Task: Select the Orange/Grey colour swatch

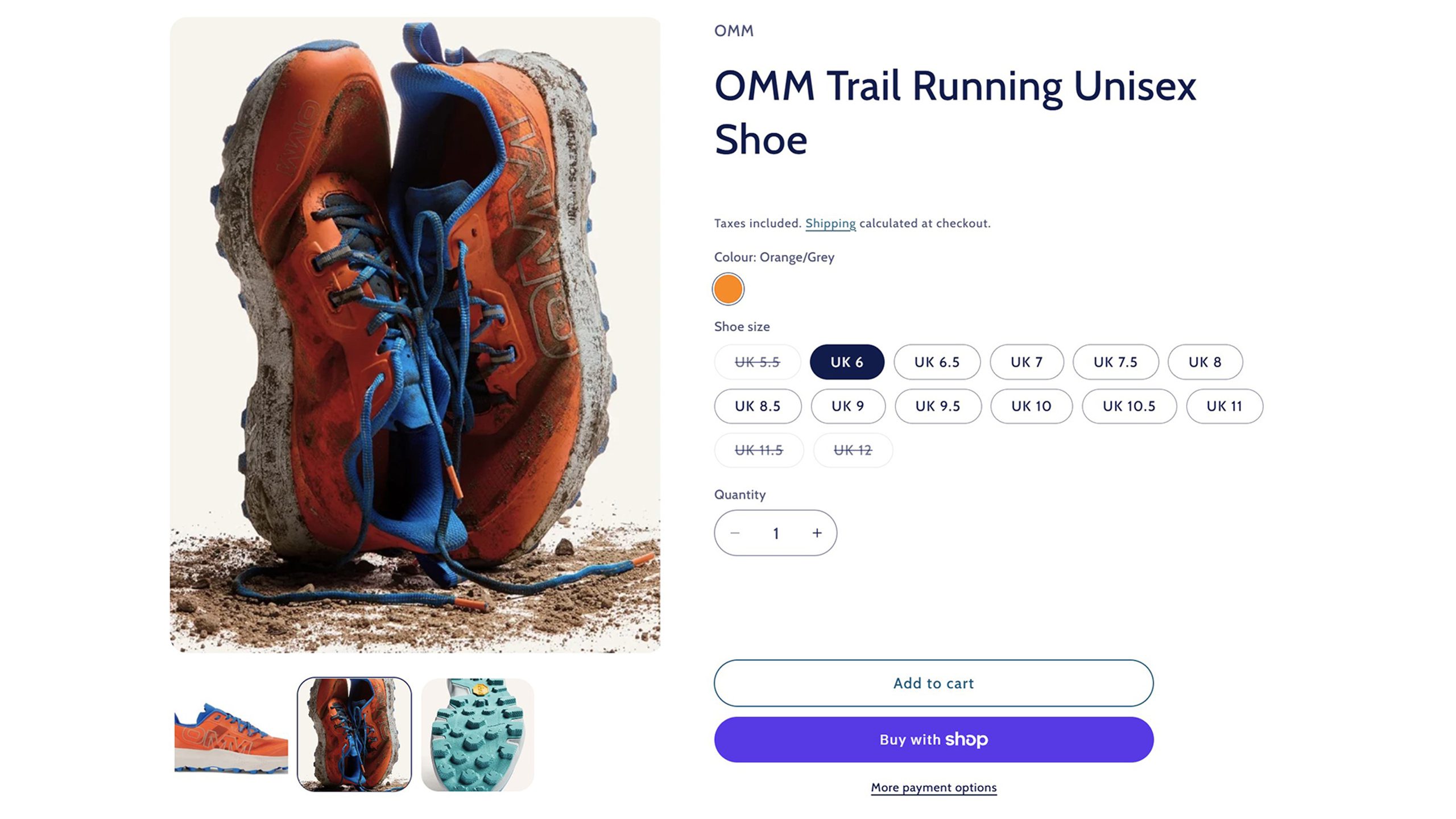Action: click(728, 289)
